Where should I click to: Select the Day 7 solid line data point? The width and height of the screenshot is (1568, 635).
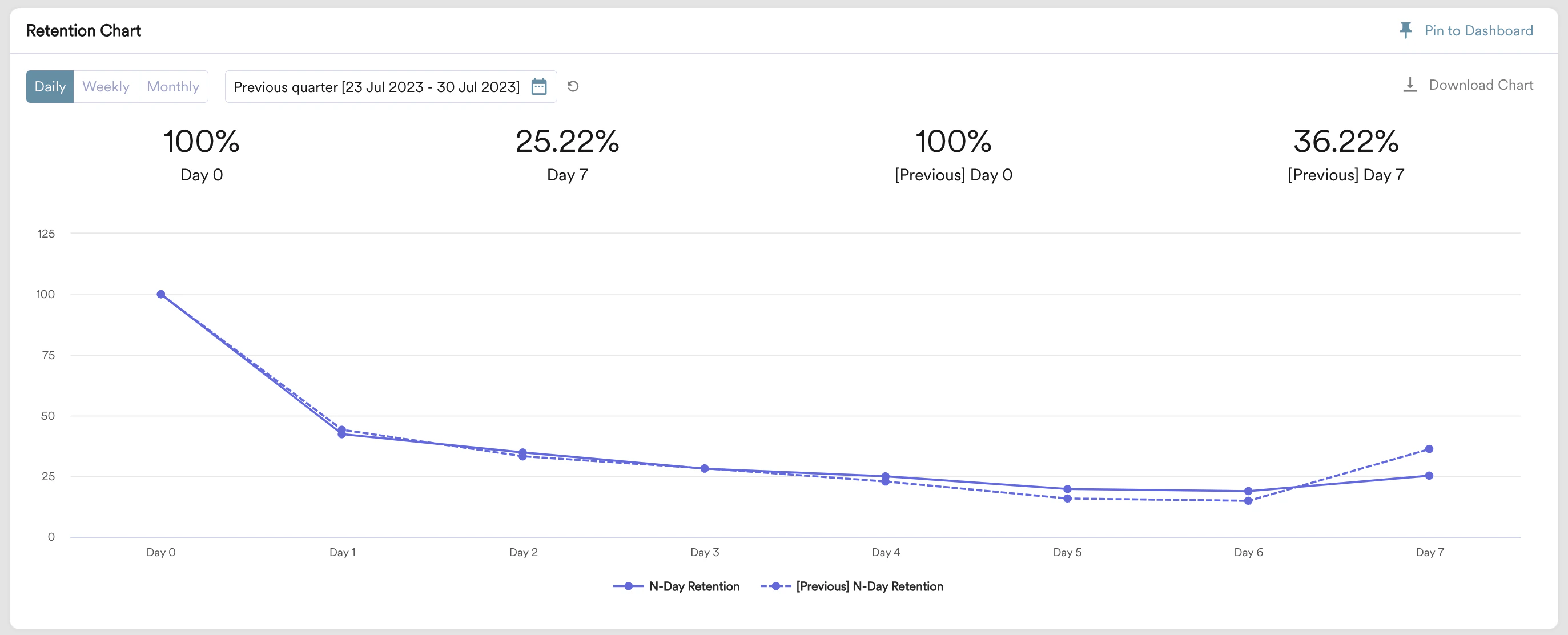pos(1430,476)
